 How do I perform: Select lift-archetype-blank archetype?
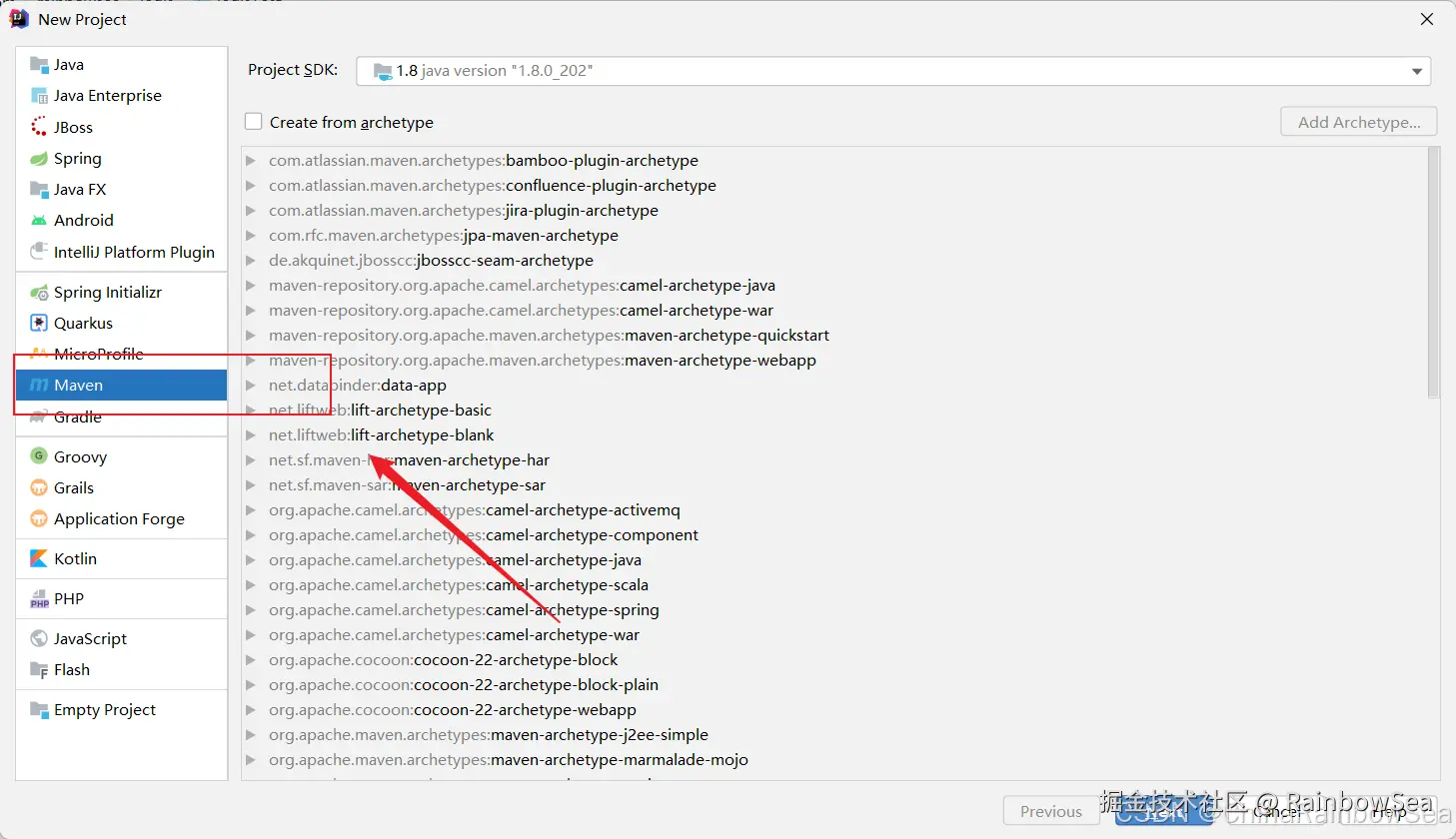point(382,435)
